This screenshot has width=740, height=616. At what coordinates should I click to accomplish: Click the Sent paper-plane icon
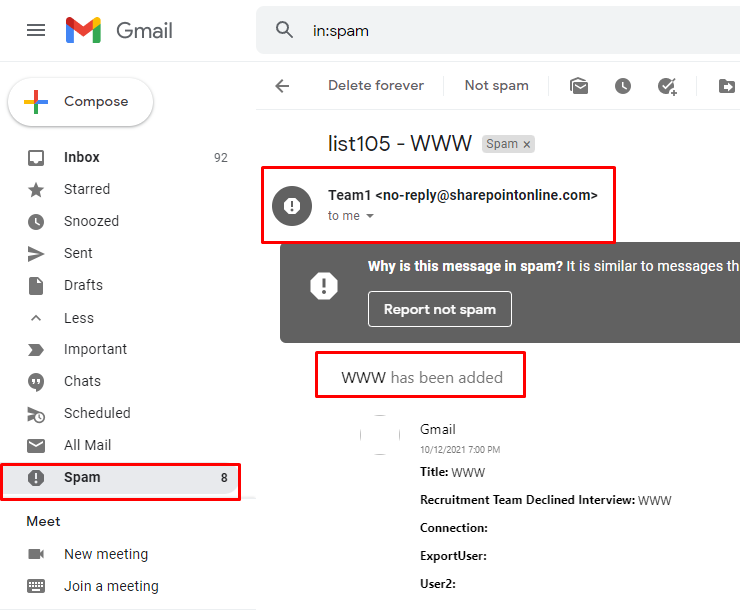pyautogui.click(x=36, y=254)
